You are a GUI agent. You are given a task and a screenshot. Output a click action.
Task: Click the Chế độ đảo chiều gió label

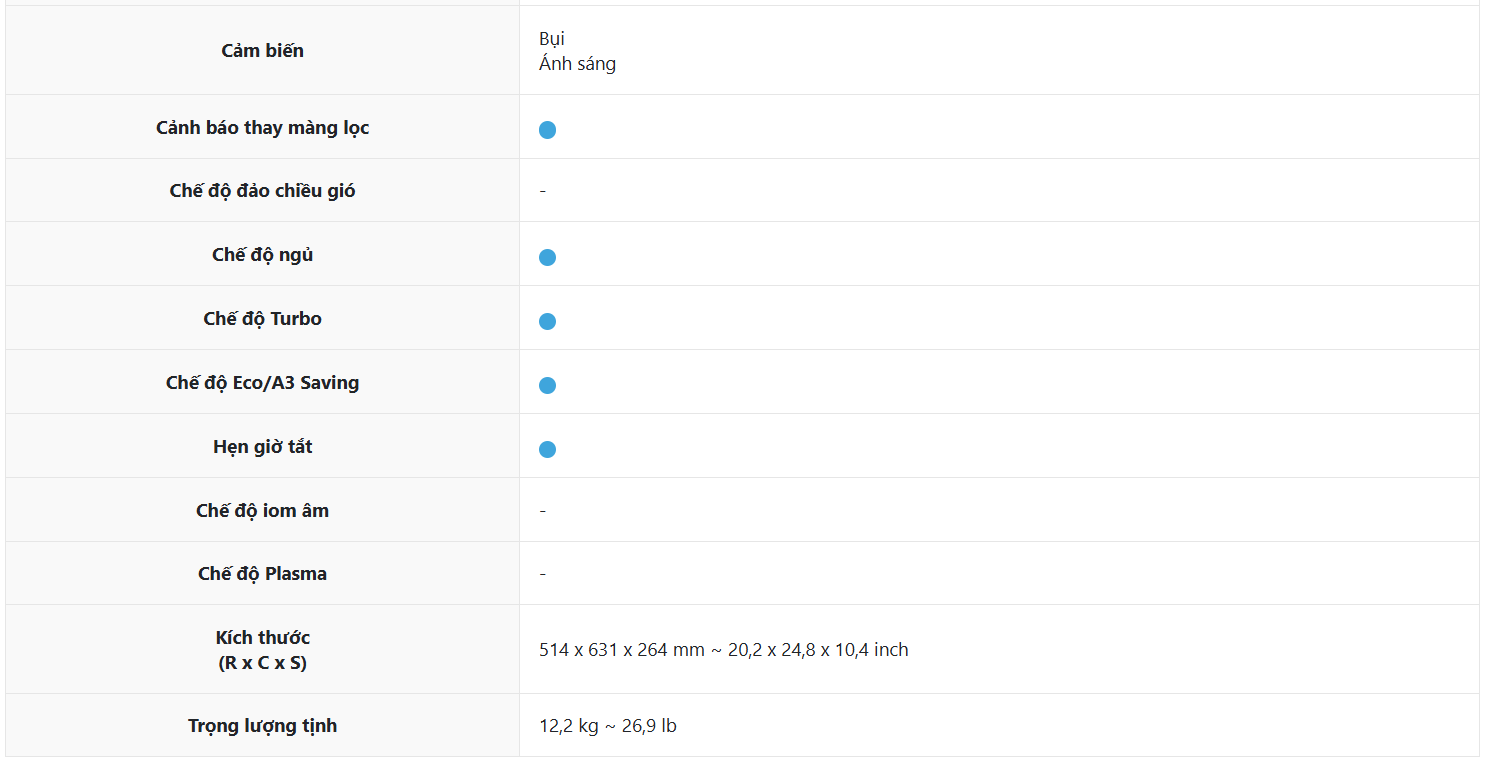(262, 191)
